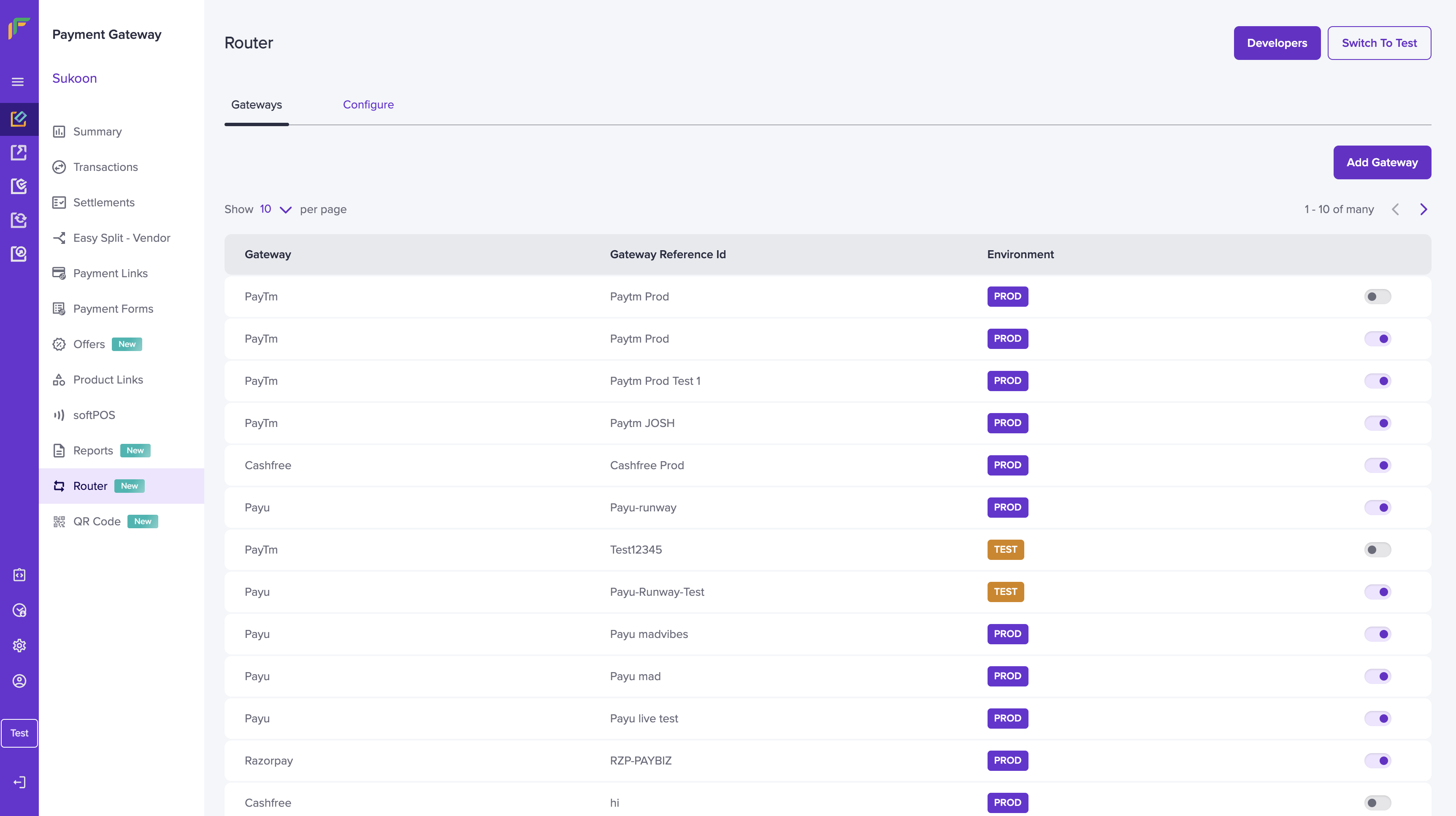Click the logout icon at sidebar bottom

19,782
